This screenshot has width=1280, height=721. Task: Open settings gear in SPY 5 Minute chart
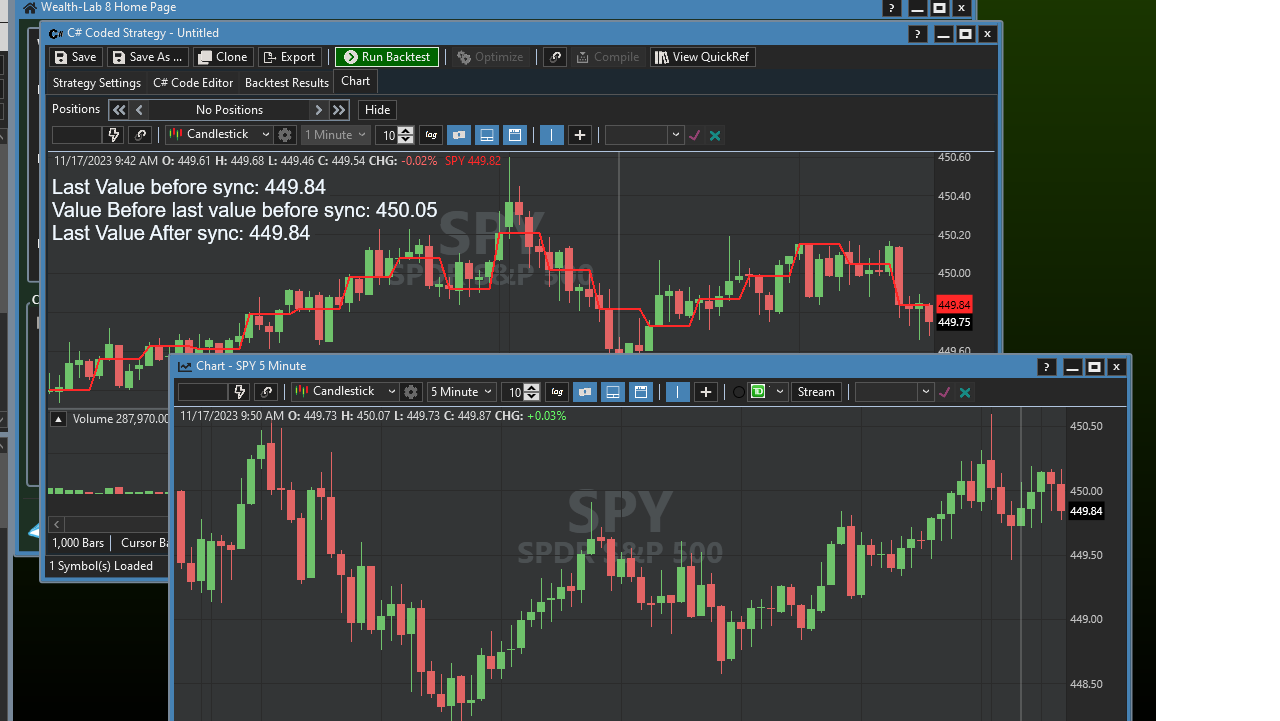click(x=411, y=392)
